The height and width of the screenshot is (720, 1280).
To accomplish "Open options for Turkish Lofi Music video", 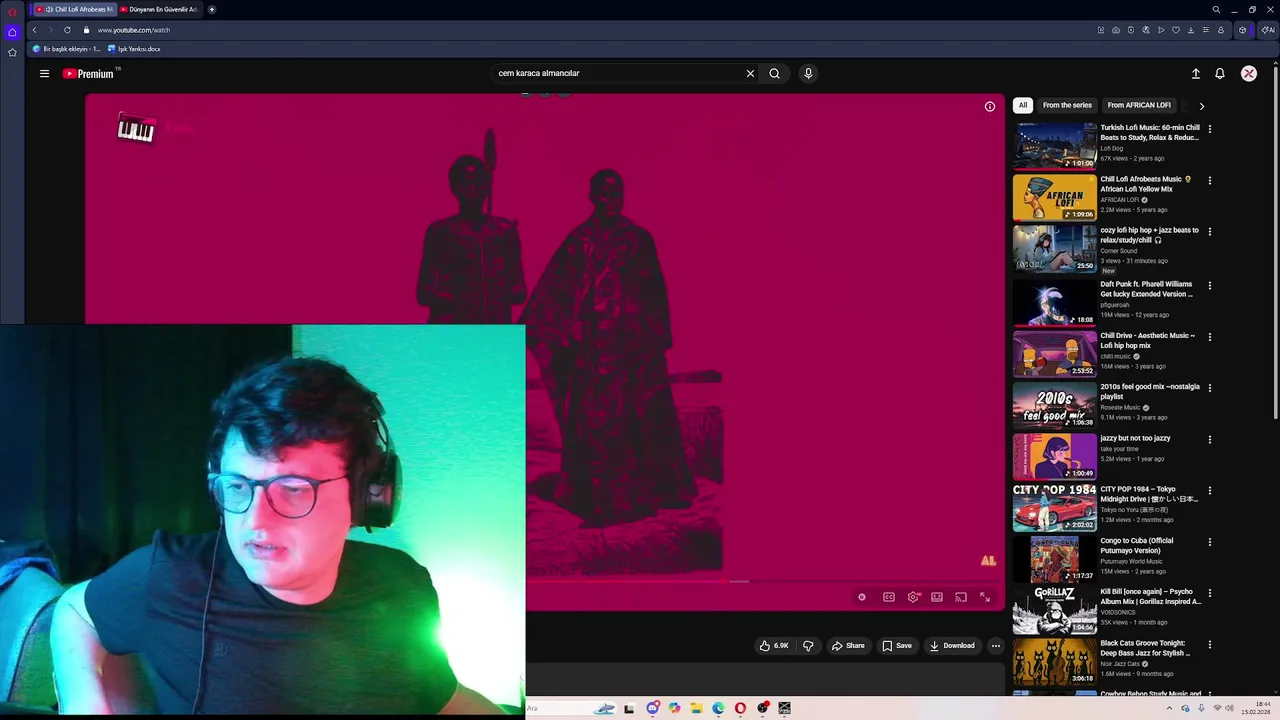I will coord(1210,129).
